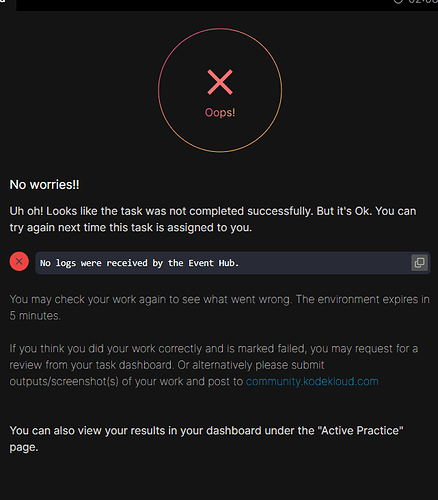This screenshot has height=500, width=438.
Task: Click the words 'Event Hub' in the error box
Action: point(214,263)
